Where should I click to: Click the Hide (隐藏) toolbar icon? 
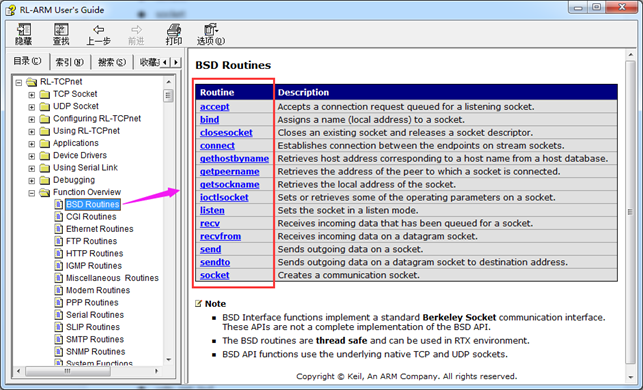(23, 30)
